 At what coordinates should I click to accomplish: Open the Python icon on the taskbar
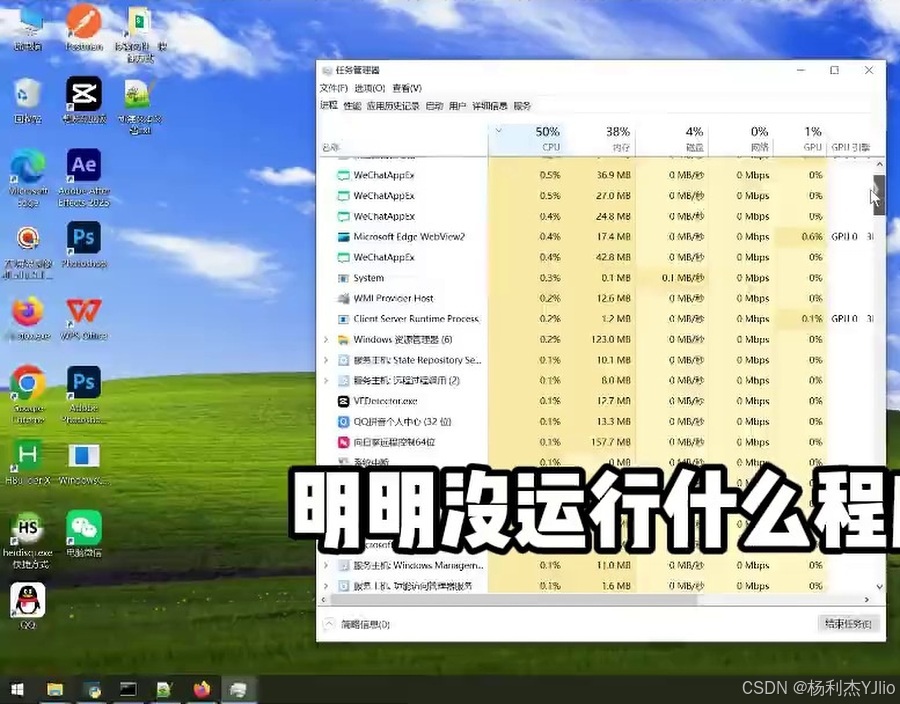92,689
